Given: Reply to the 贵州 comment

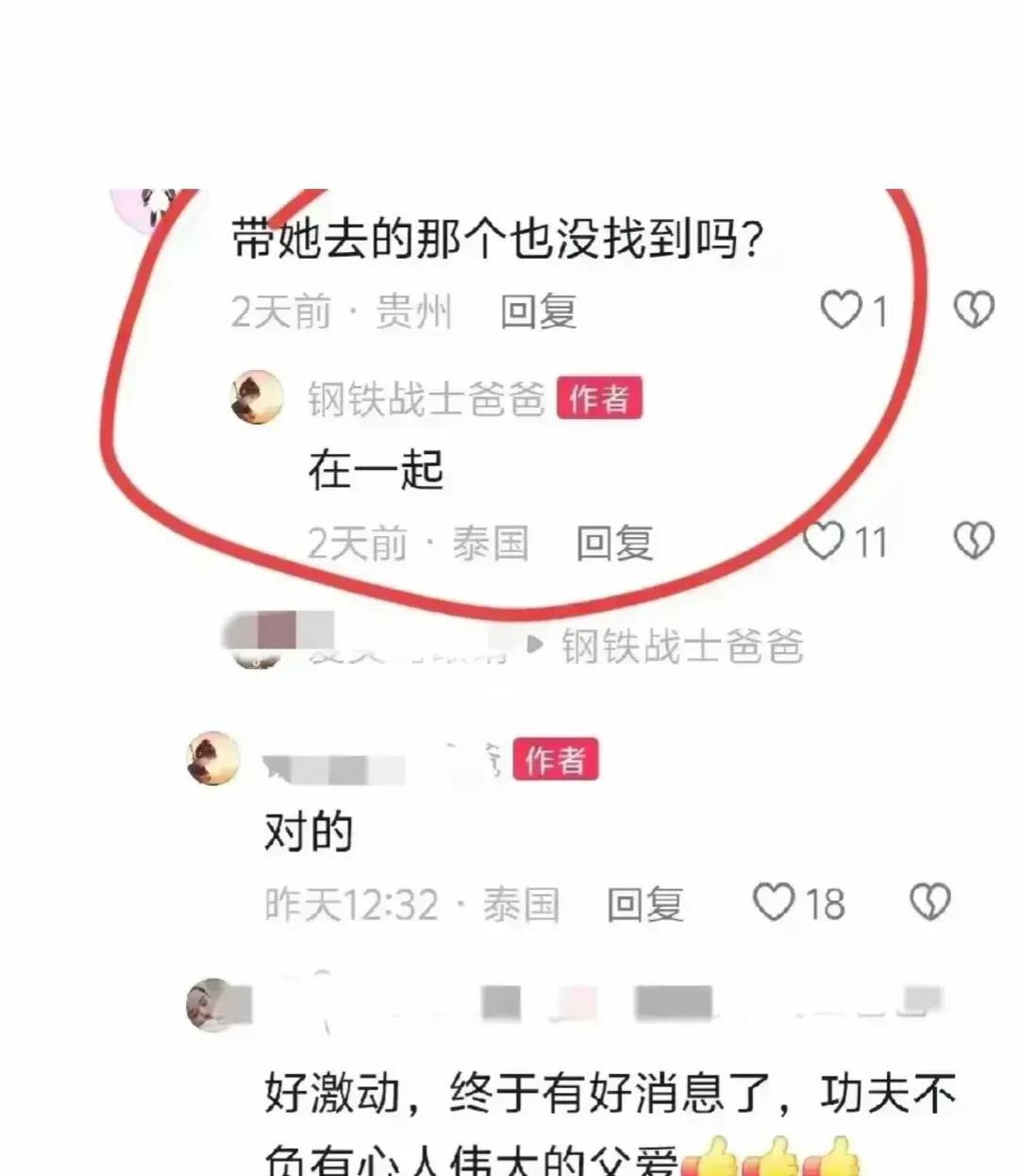Looking at the screenshot, I should coord(538,311).
